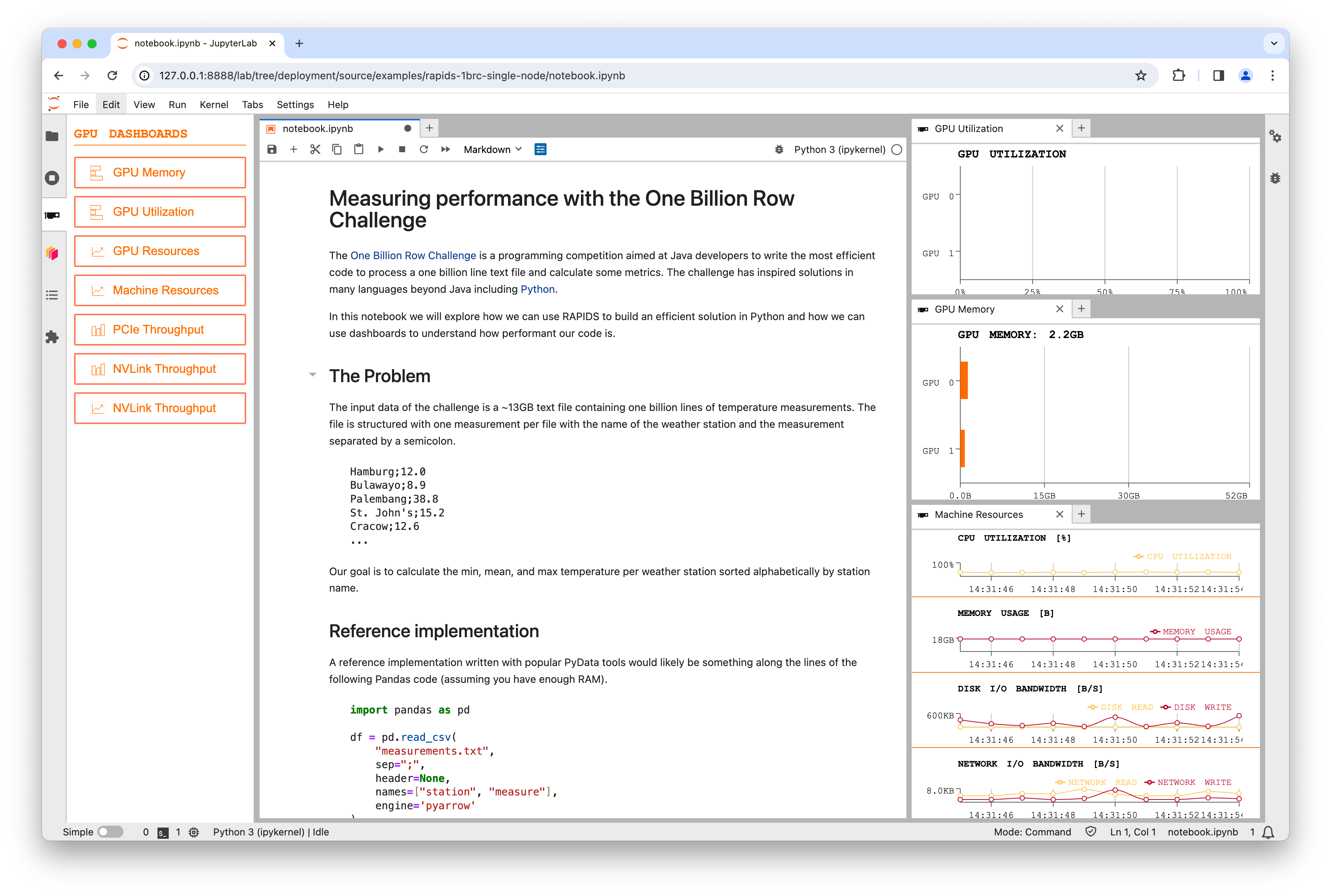Collapse The Problem section heading

(313, 375)
